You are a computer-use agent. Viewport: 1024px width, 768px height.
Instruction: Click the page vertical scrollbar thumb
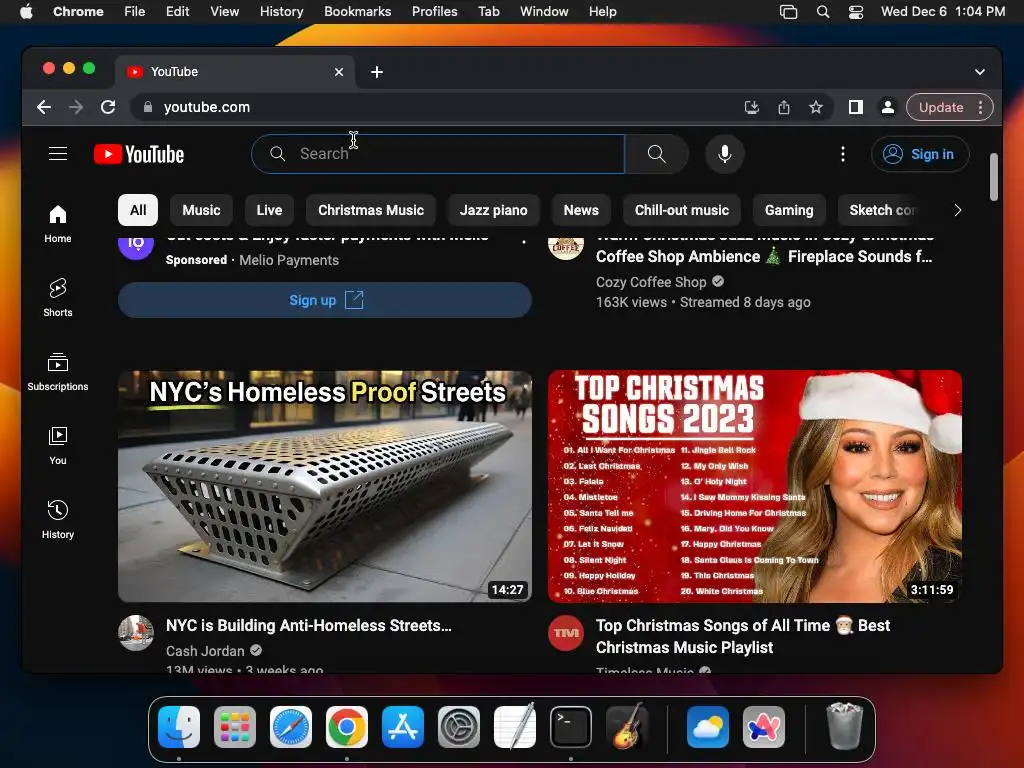pos(993,177)
